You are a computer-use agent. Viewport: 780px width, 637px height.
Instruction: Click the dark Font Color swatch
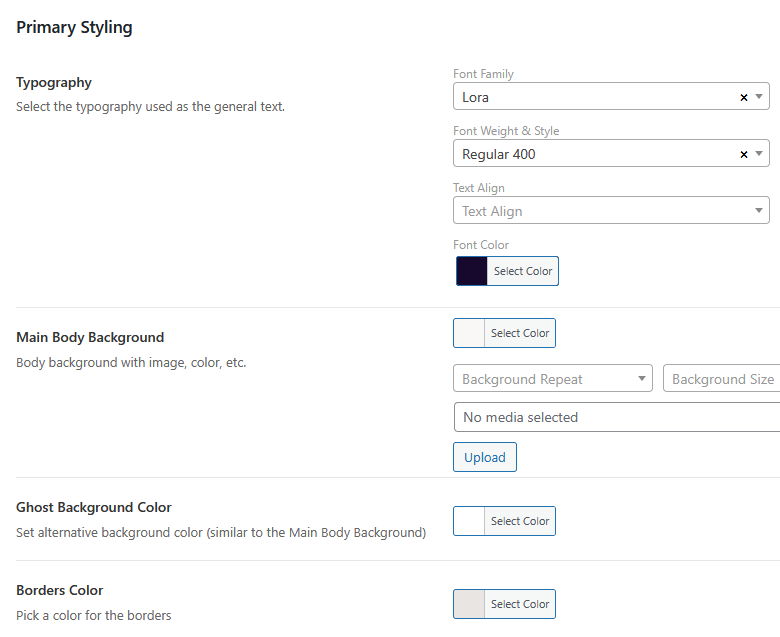[472, 271]
